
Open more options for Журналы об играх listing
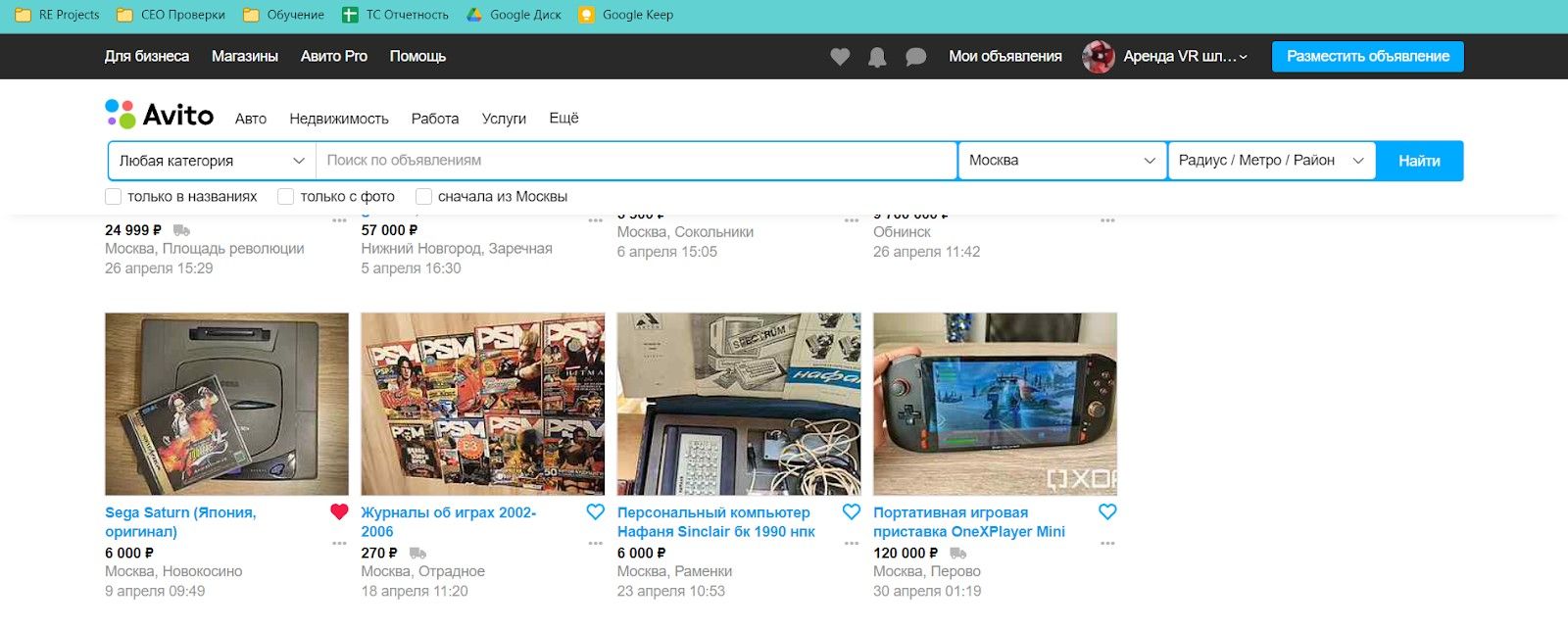[x=595, y=543]
